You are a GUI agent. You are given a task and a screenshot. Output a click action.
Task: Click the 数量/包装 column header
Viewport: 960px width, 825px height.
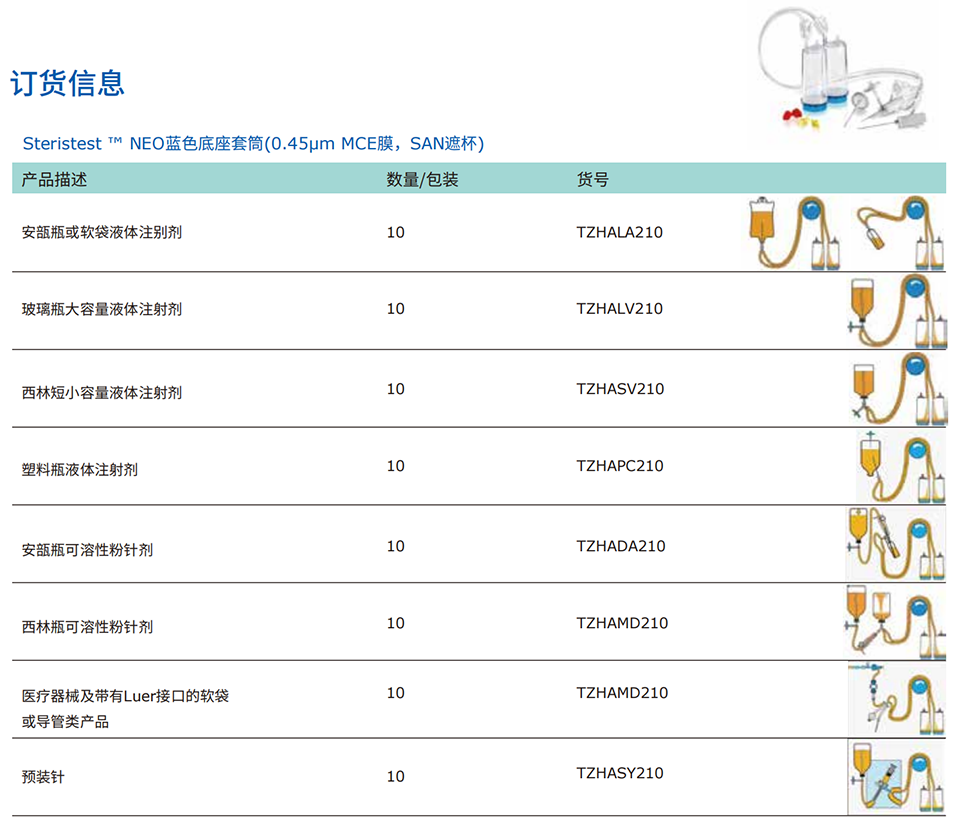pos(422,179)
